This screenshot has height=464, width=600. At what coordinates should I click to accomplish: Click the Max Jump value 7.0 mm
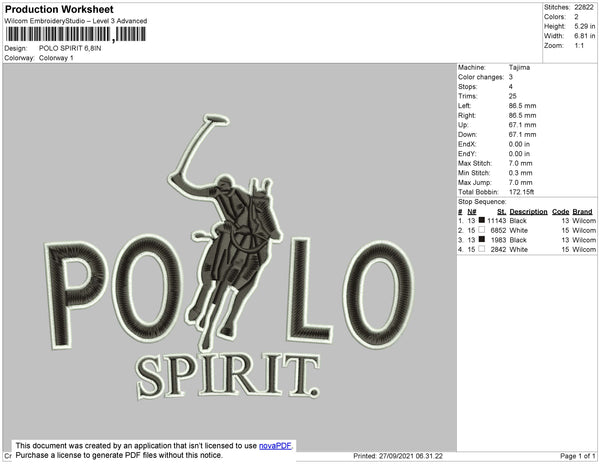tap(520, 182)
